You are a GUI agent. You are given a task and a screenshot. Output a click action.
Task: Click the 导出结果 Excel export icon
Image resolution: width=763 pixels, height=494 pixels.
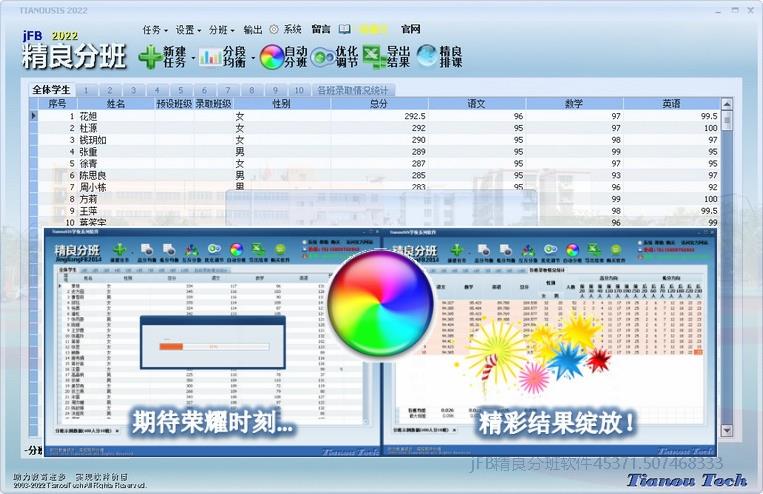tap(374, 56)
